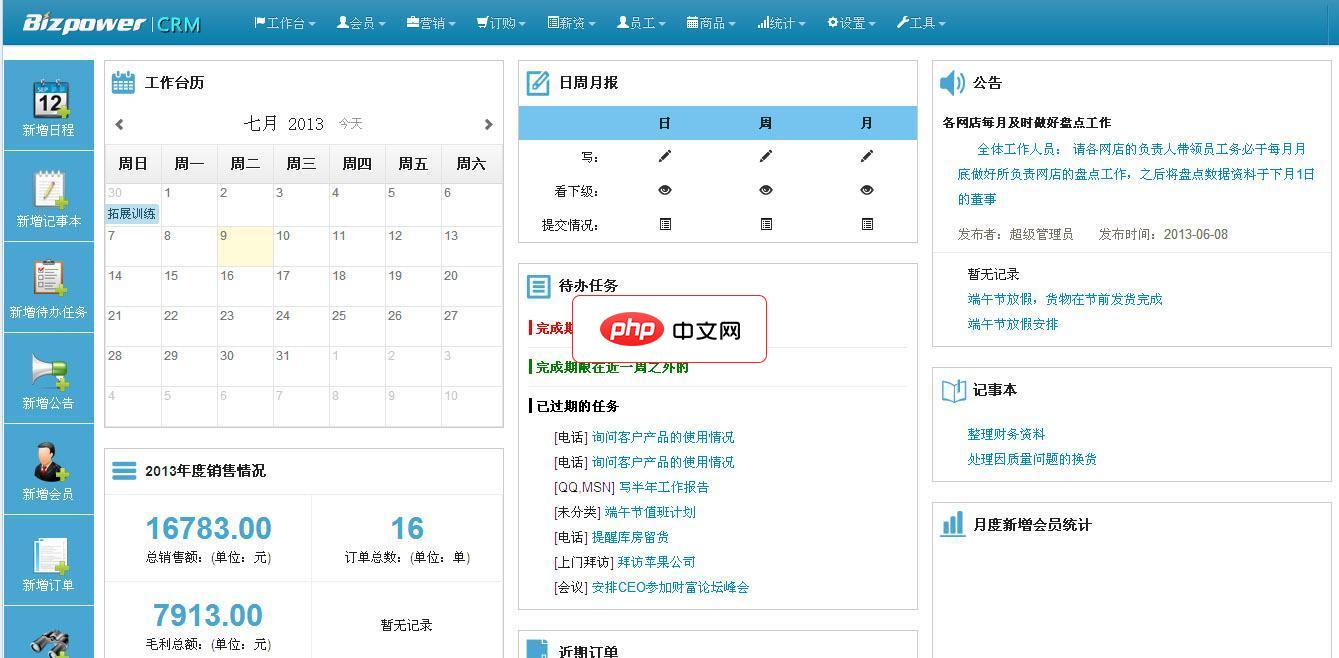Open 新增公告 via the megaphone icon
The height and width of the screenshot is (658, 1339).
click(x=49, y=377)
